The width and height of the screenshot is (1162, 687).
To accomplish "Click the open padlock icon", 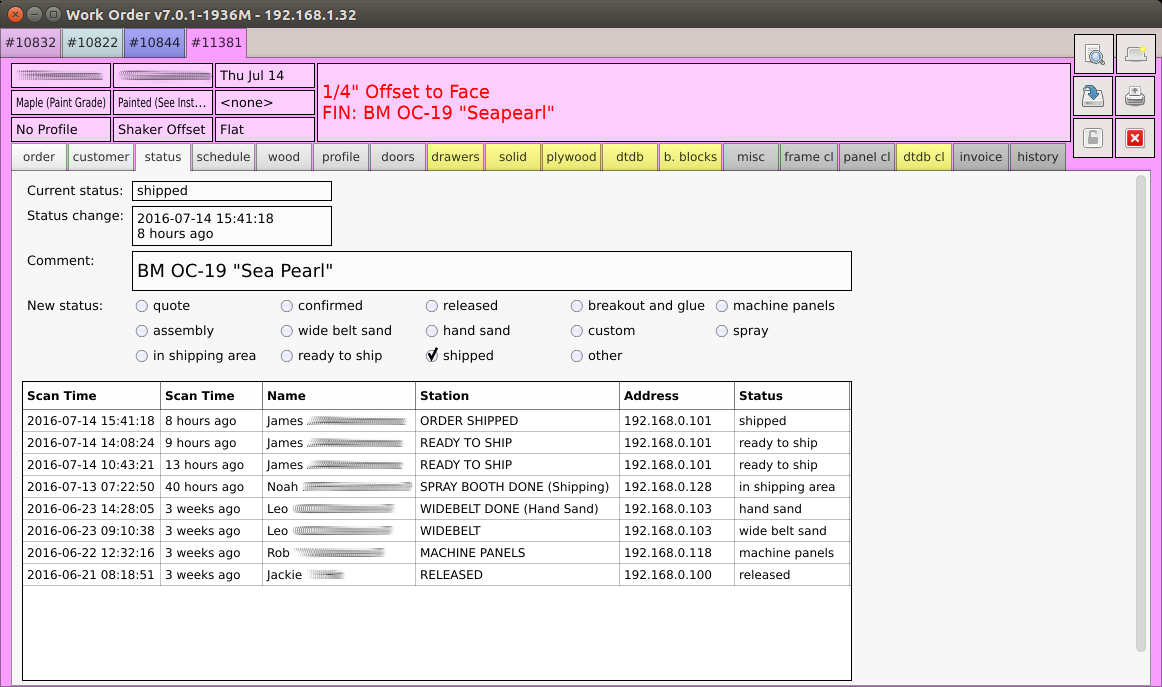I will (x=1094, y=138).
